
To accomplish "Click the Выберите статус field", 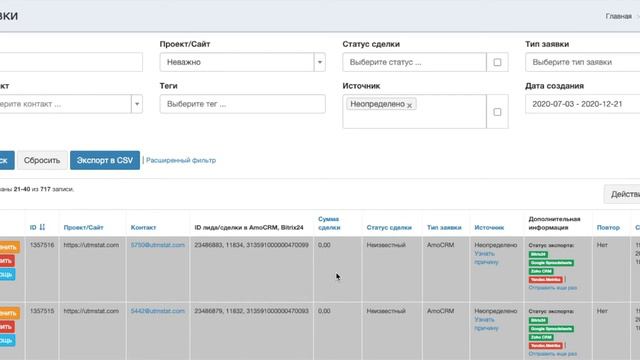I will point(414,62).
